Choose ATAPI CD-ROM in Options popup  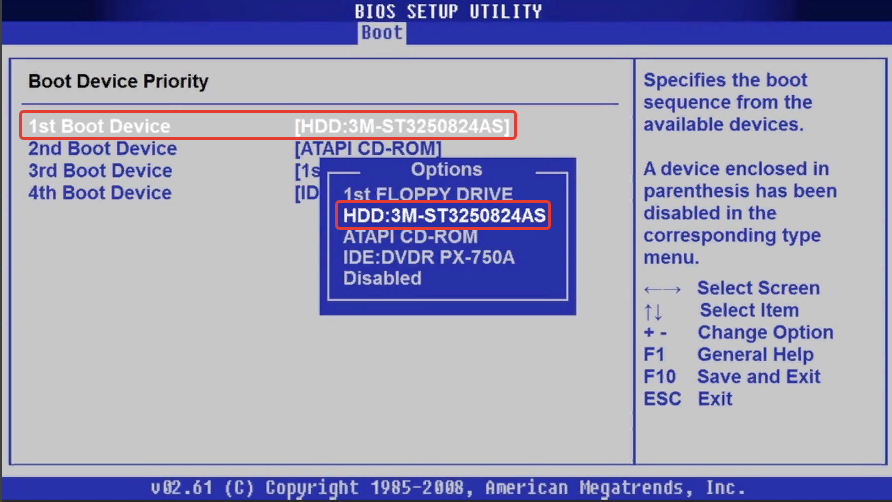tap(410, 237)
